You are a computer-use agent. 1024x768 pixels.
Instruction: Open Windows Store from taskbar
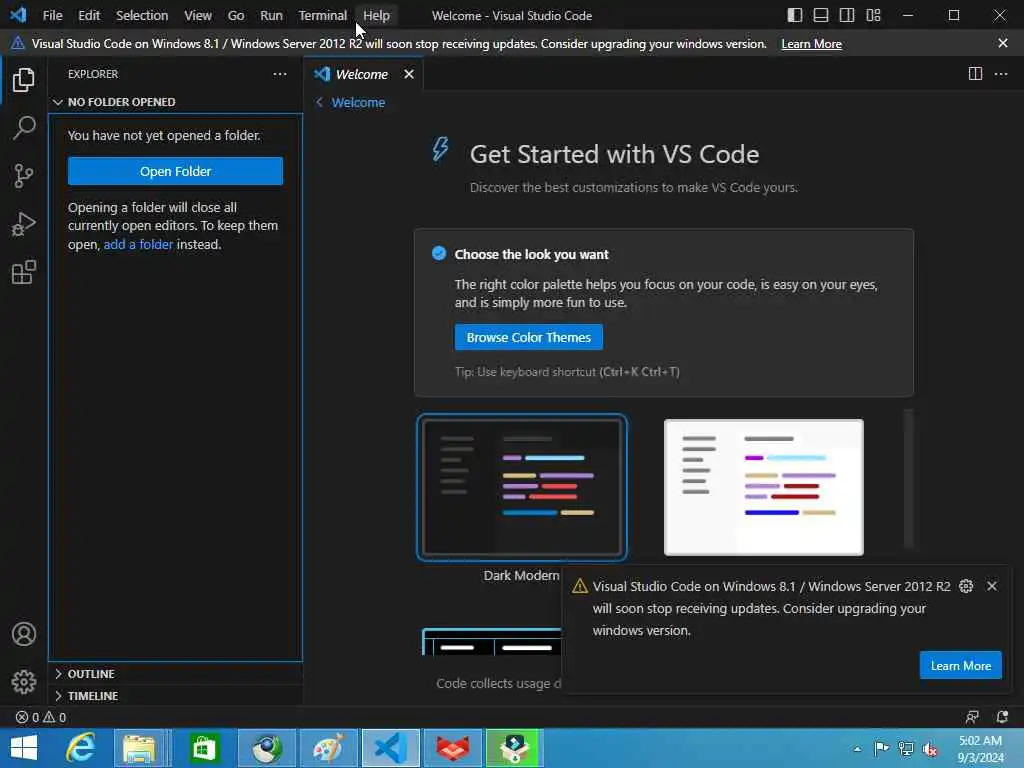(204, 748)
